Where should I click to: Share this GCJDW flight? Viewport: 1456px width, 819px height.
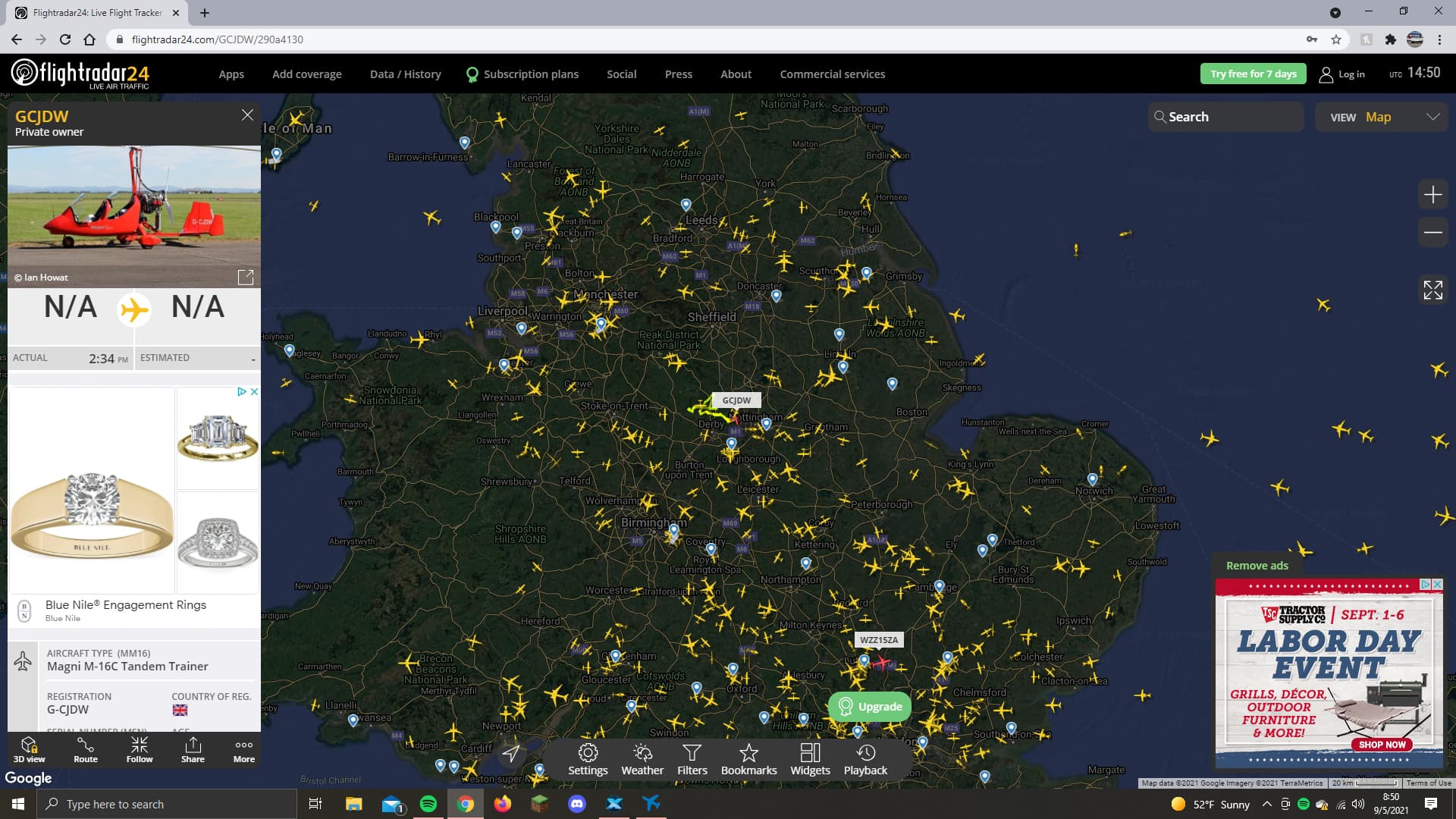tap(193, 749)
